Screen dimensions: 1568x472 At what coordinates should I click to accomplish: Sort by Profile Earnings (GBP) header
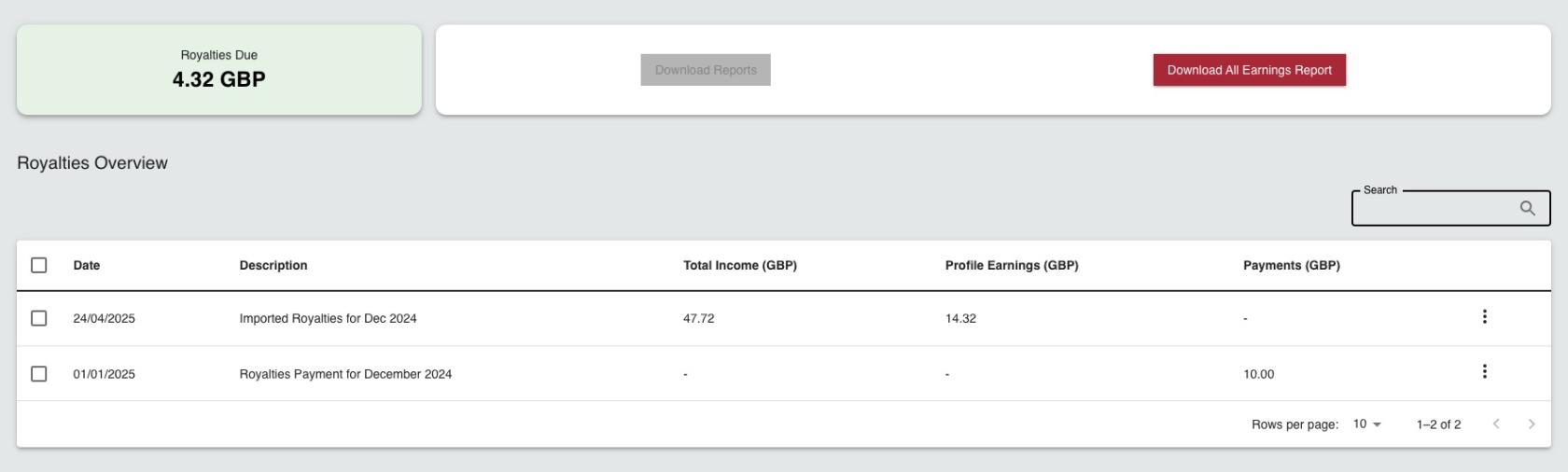[x=1012, y=265]
